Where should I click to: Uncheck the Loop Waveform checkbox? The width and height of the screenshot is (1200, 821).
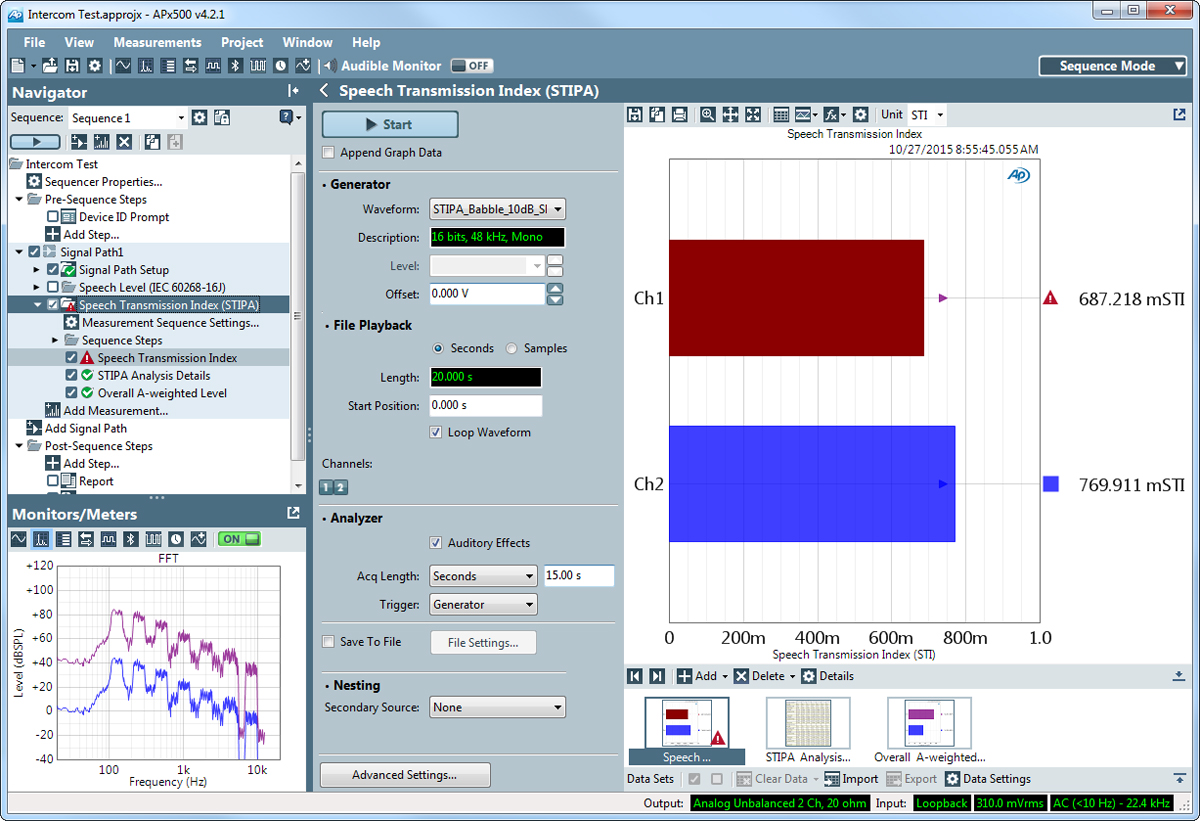coord(436,433)
